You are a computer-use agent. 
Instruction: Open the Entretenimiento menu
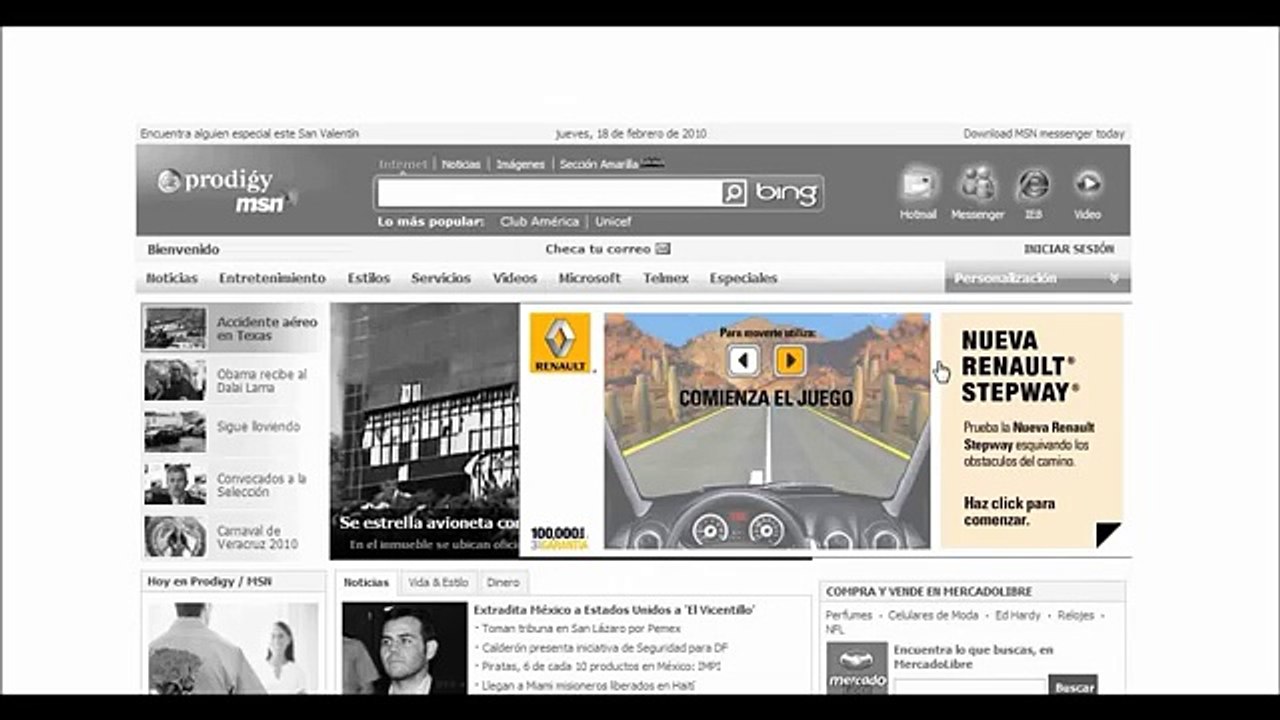272,278
